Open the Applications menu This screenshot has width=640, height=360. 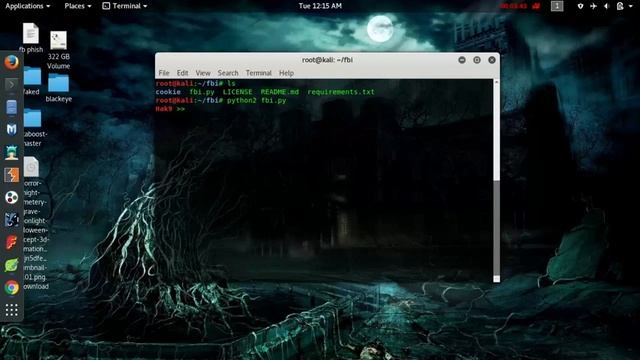pyautogui.click(x=27, y=6)
